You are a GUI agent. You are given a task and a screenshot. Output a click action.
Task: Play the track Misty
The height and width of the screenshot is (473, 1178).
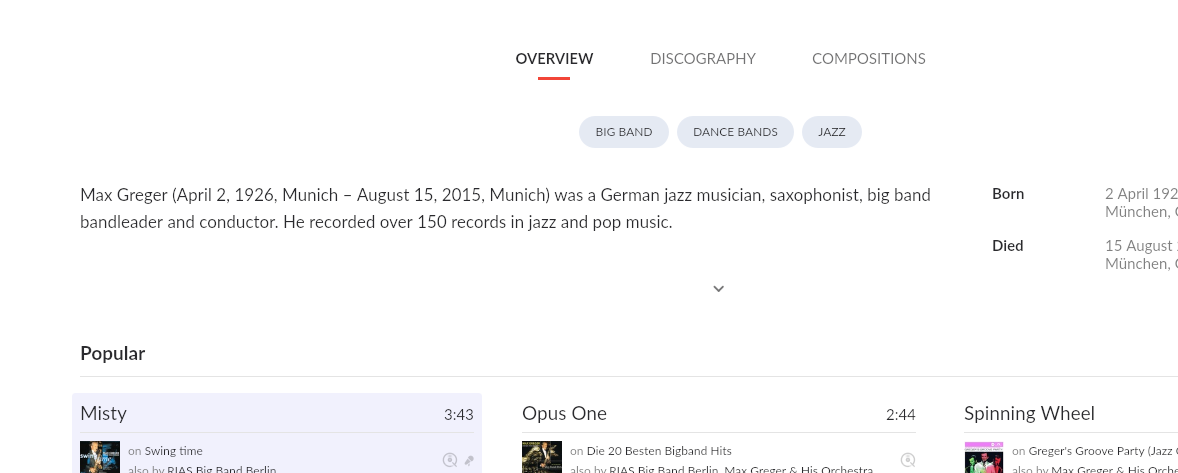point(104,414)
